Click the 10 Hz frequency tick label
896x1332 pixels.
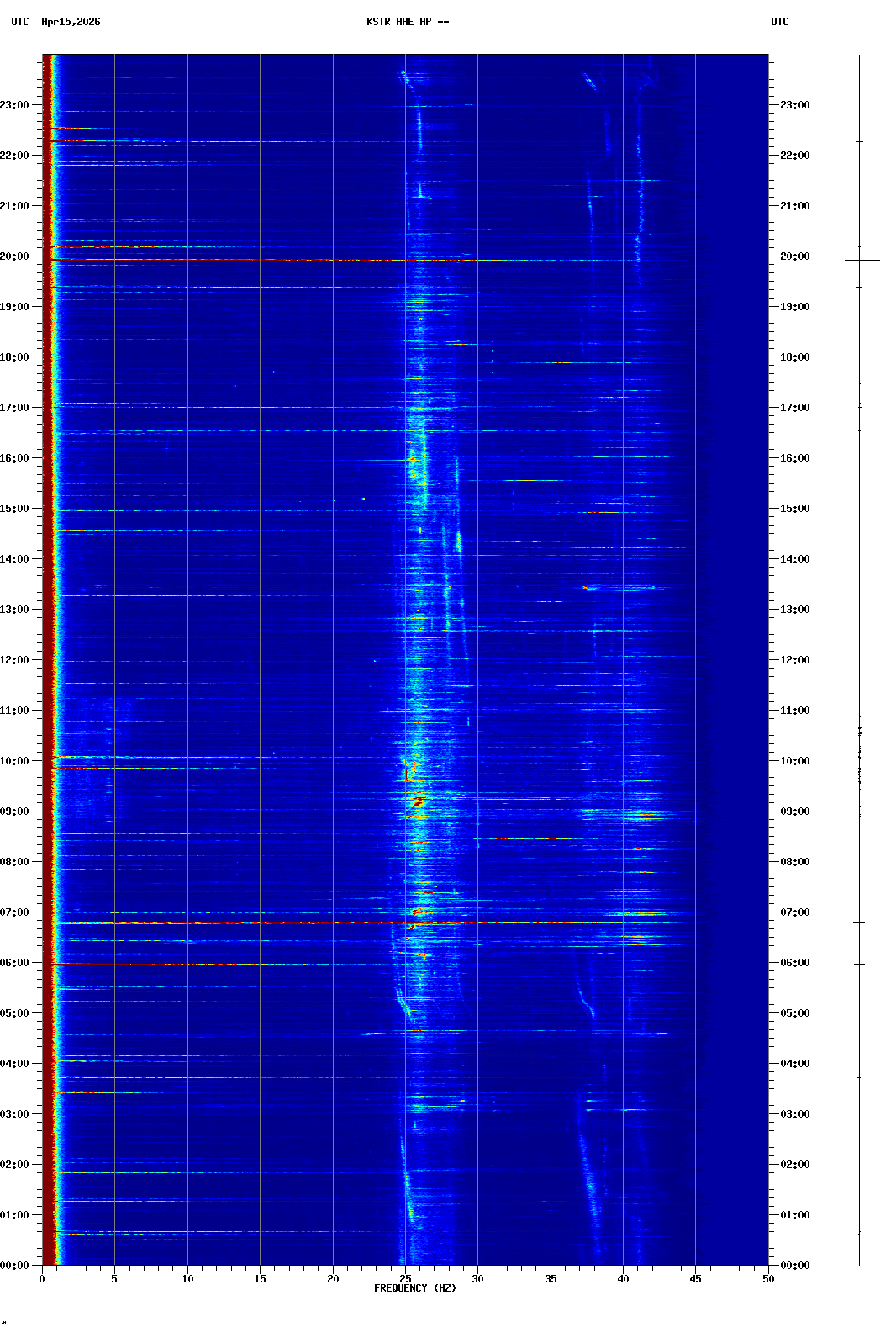(x=187, y=1279)
